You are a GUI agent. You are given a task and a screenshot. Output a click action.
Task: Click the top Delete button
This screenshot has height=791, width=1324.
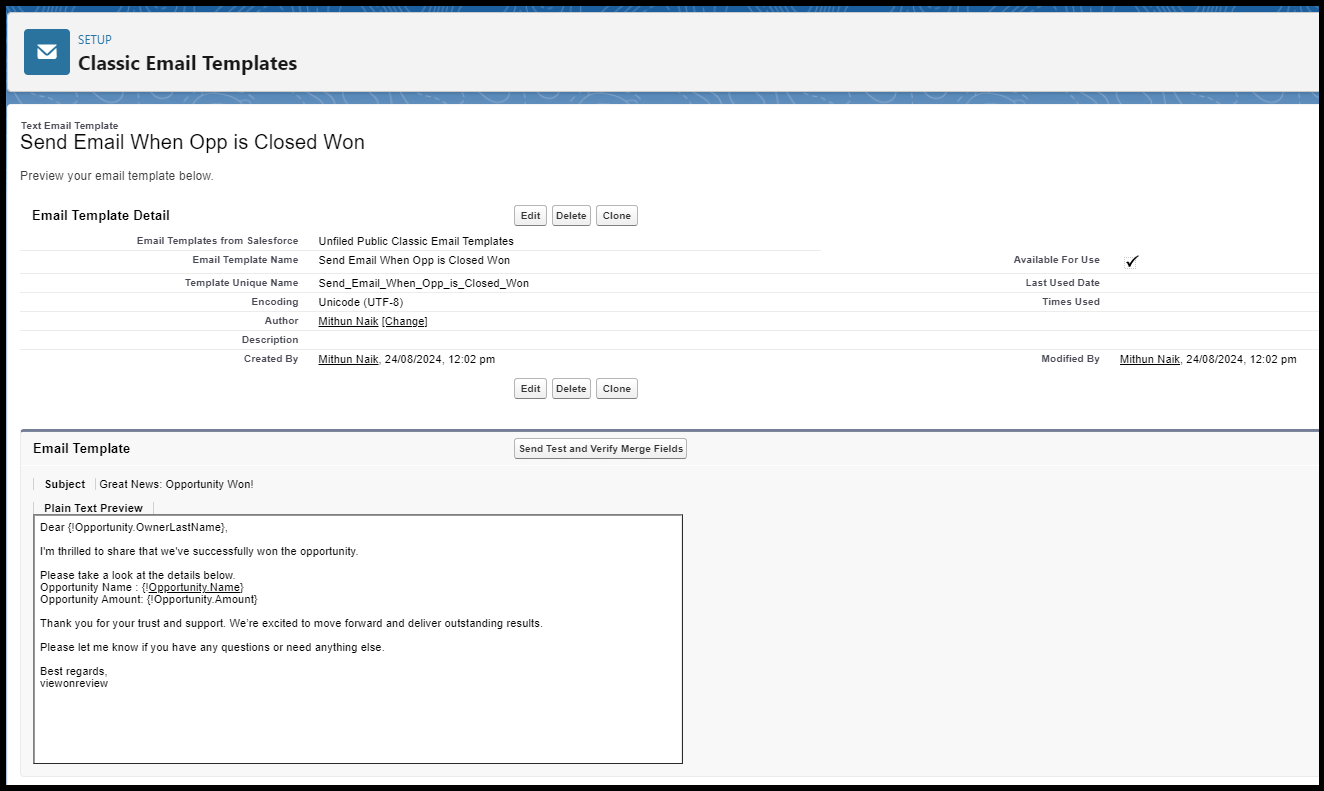[x=571, y=216]
